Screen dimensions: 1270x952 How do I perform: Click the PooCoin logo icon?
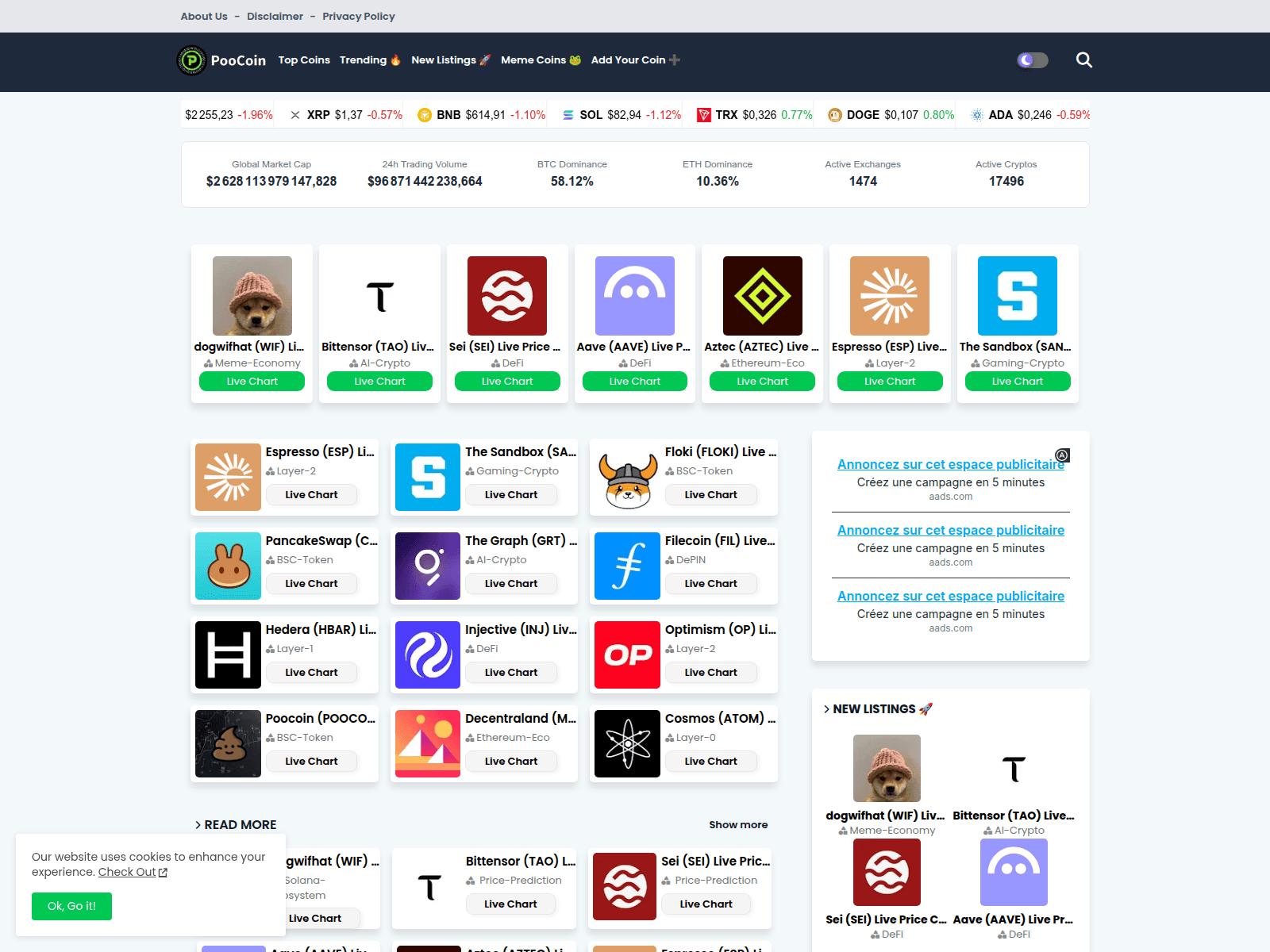[x=191, y=60]
